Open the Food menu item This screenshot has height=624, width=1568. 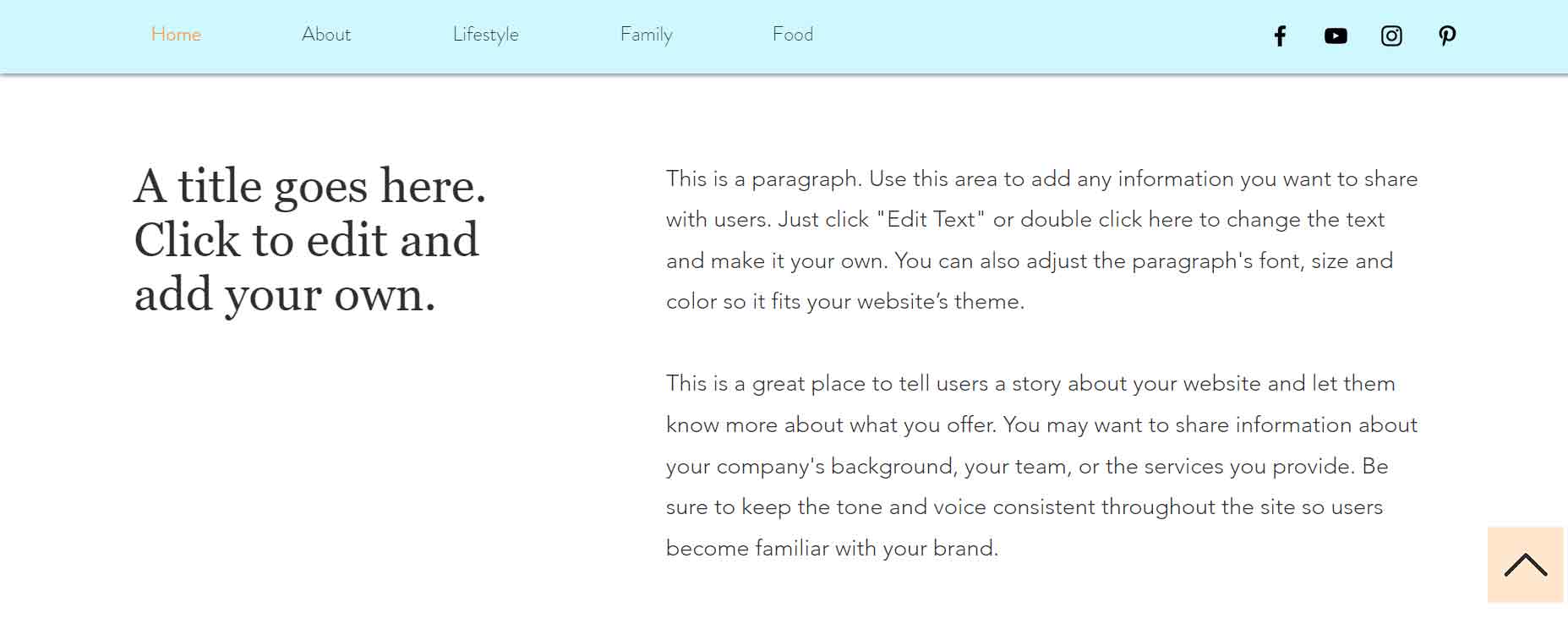[x=793, y=35]
